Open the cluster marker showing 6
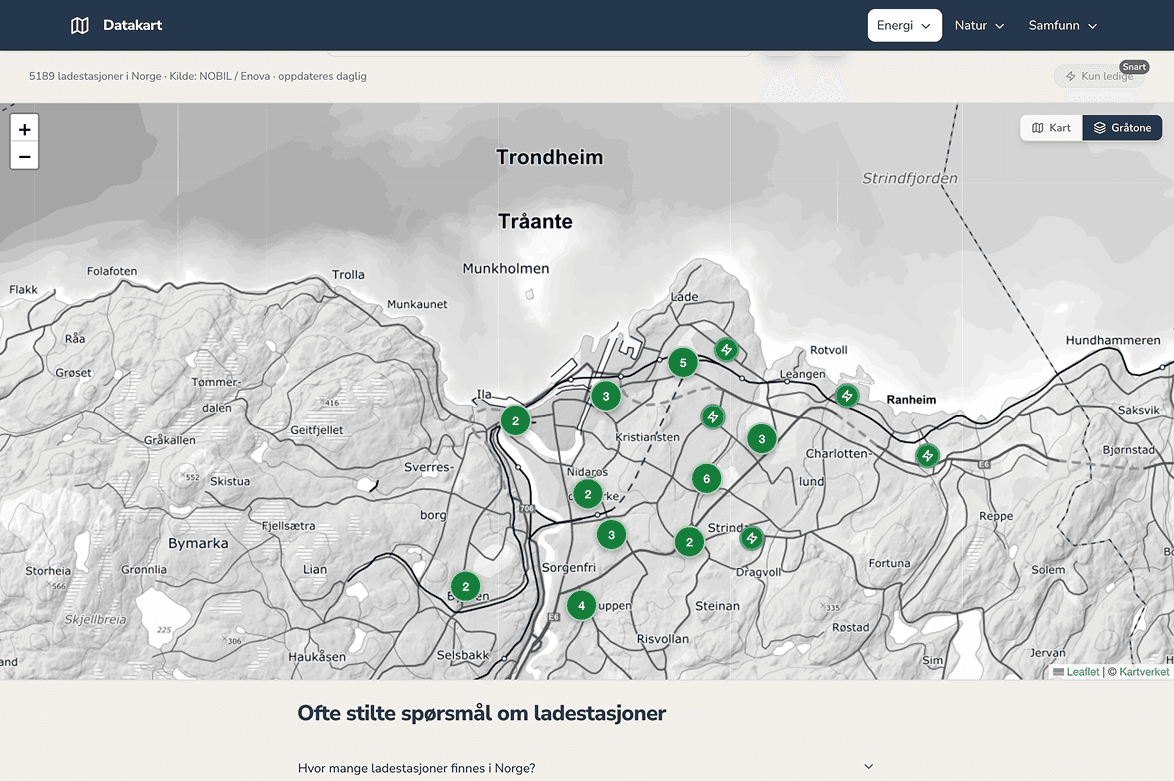Screen dimensions: 1174x781 pos(706,478)
